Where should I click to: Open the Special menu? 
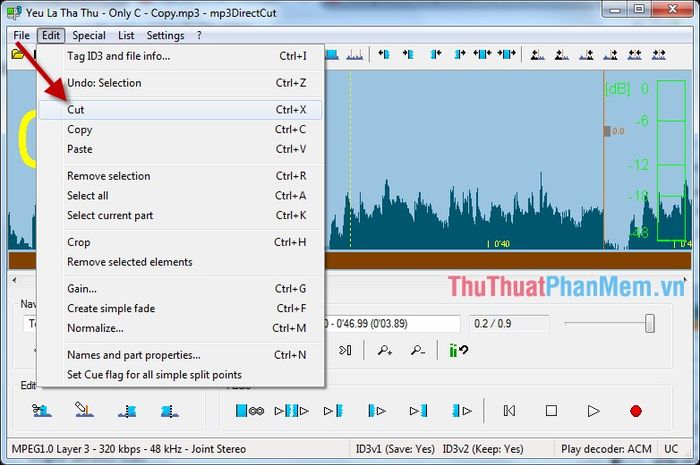click(x=89, y=35)
